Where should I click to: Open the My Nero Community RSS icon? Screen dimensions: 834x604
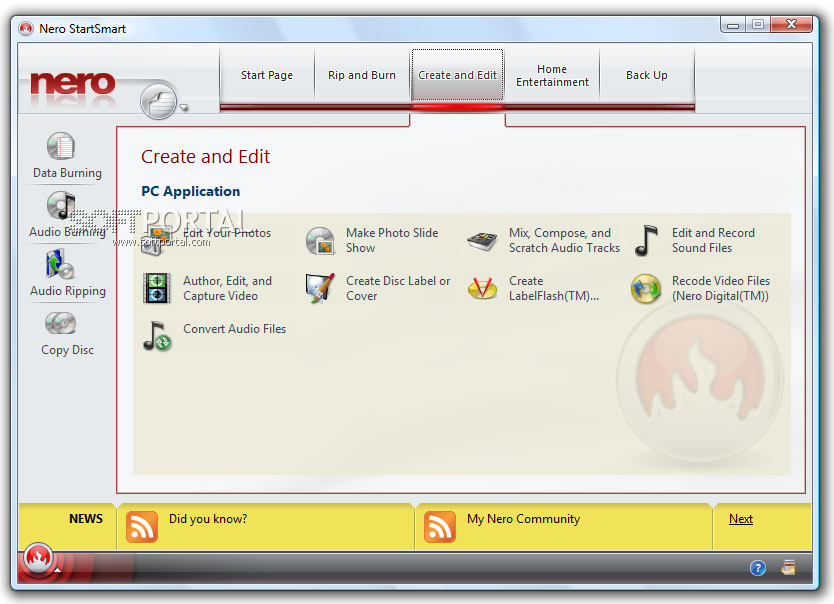[440, 526]
